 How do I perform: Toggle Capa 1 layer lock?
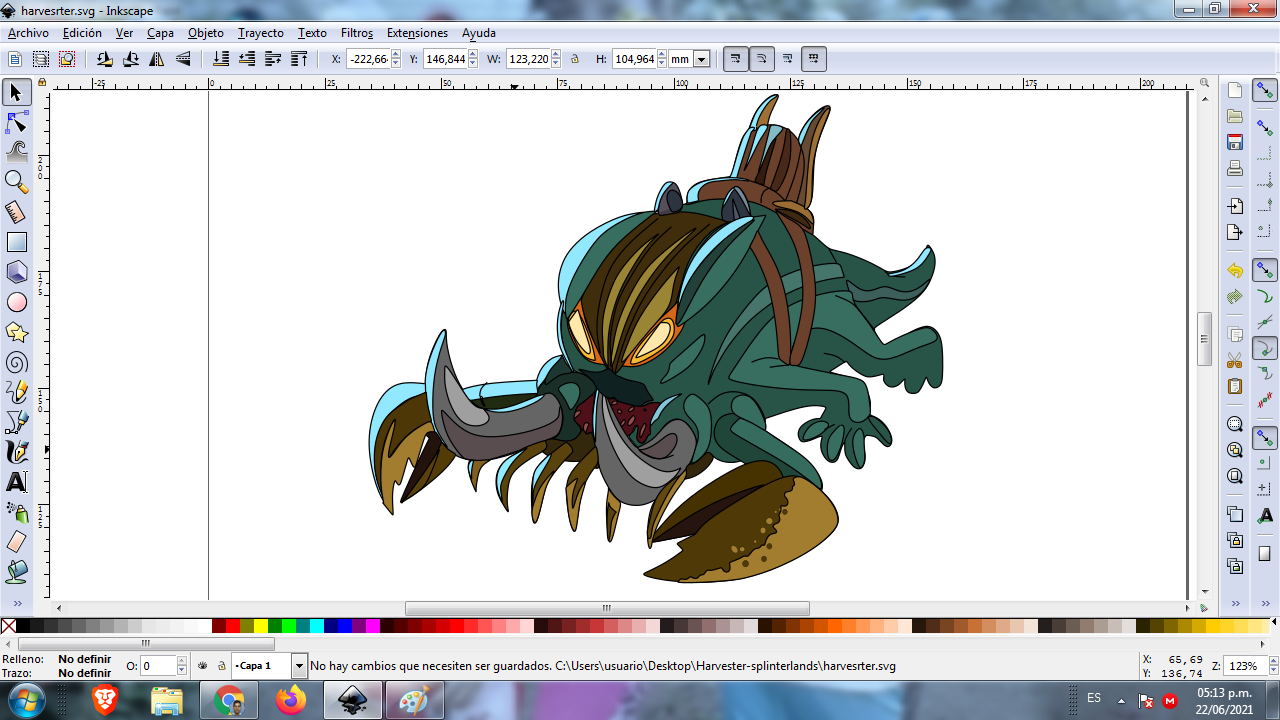(x=220, y=665)
